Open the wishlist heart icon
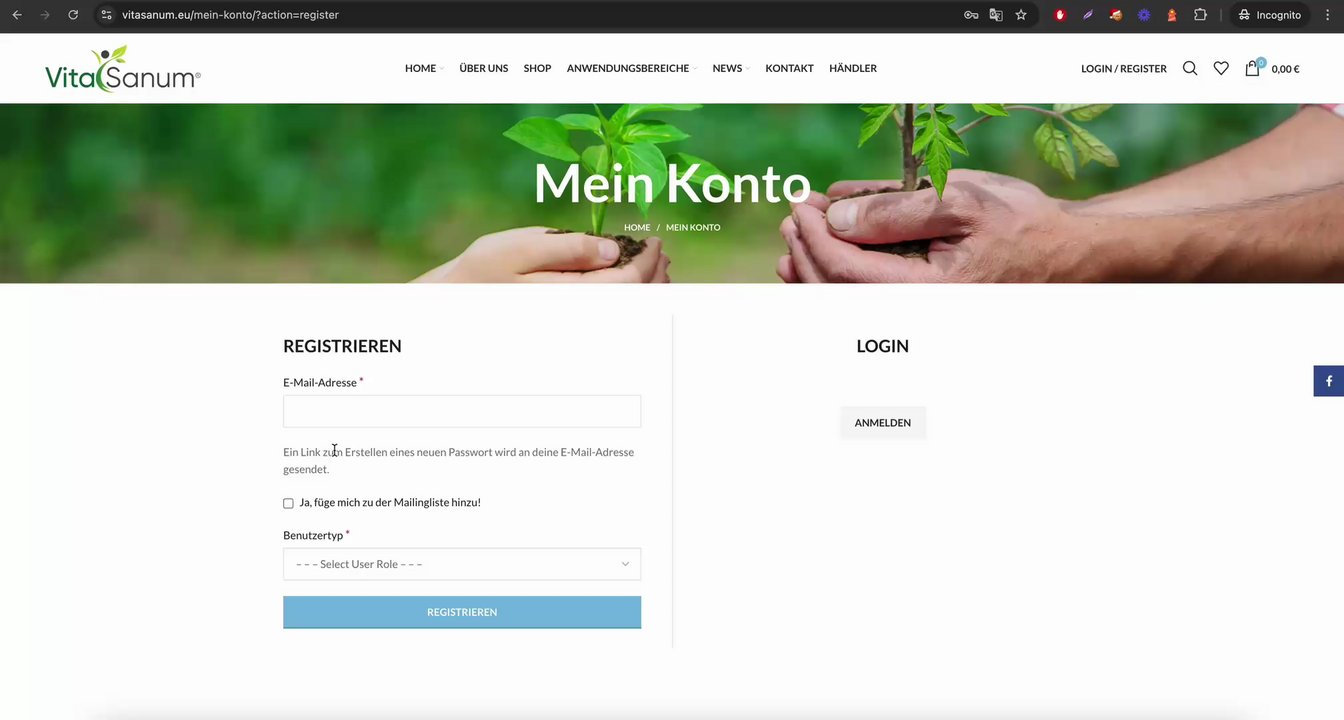 pos(1221,68)
